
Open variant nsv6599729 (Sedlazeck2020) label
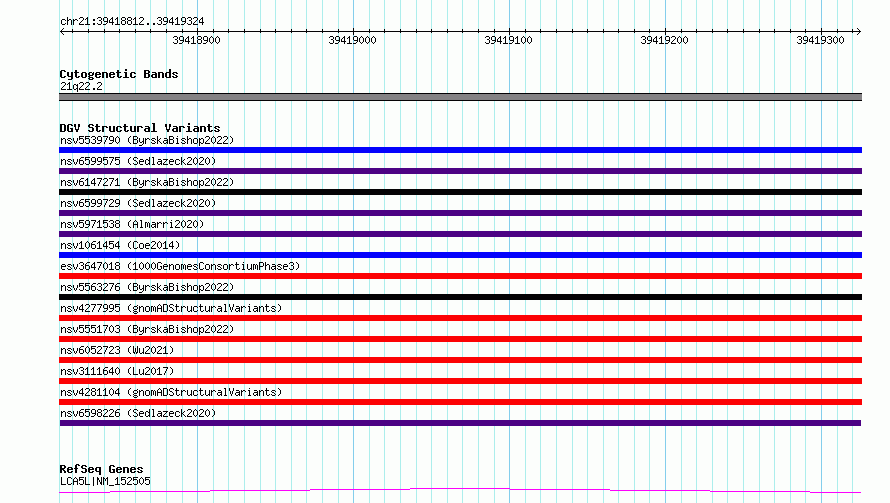pos(138,203)
